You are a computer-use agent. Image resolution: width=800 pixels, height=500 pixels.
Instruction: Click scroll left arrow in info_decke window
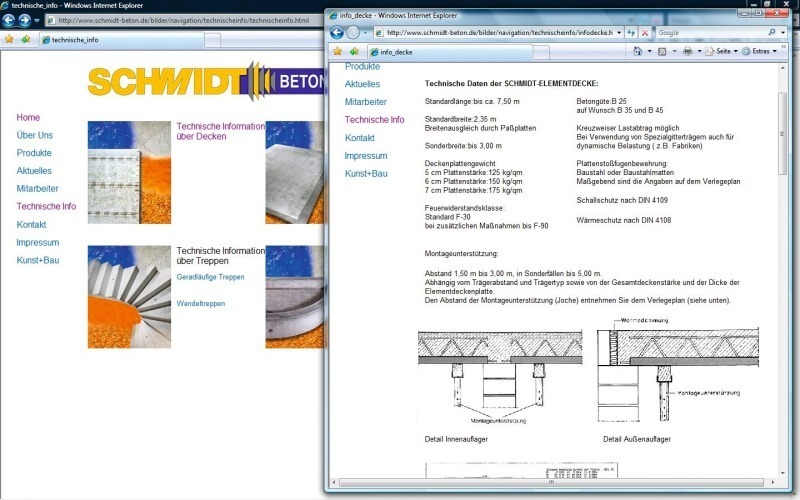(334, 482)
